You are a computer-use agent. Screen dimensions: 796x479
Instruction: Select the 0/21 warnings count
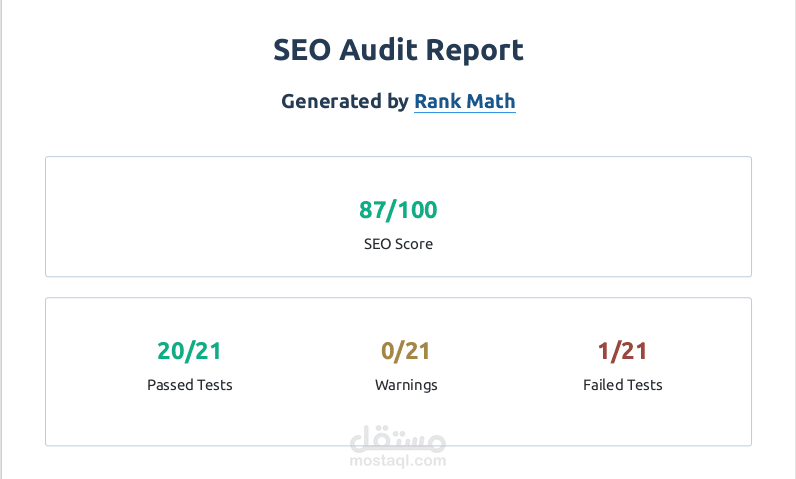(405, 351)
